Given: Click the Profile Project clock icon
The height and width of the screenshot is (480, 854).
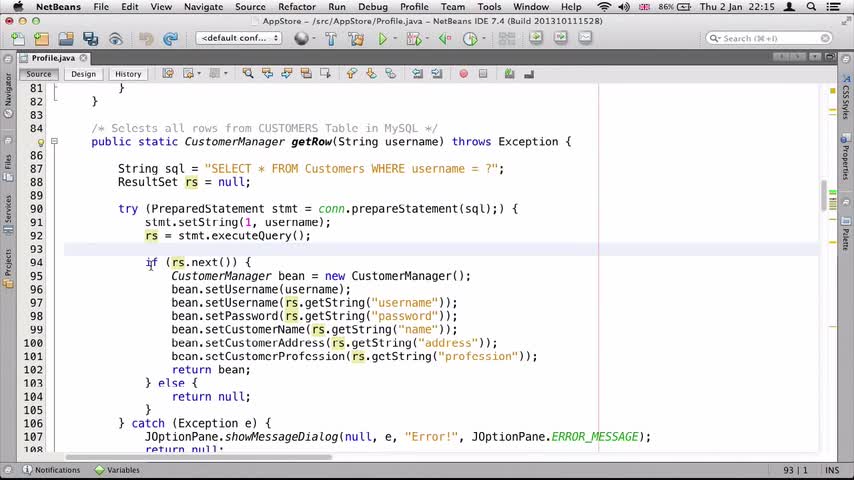Looking at the screenshot, I should [x=470, y=39].
